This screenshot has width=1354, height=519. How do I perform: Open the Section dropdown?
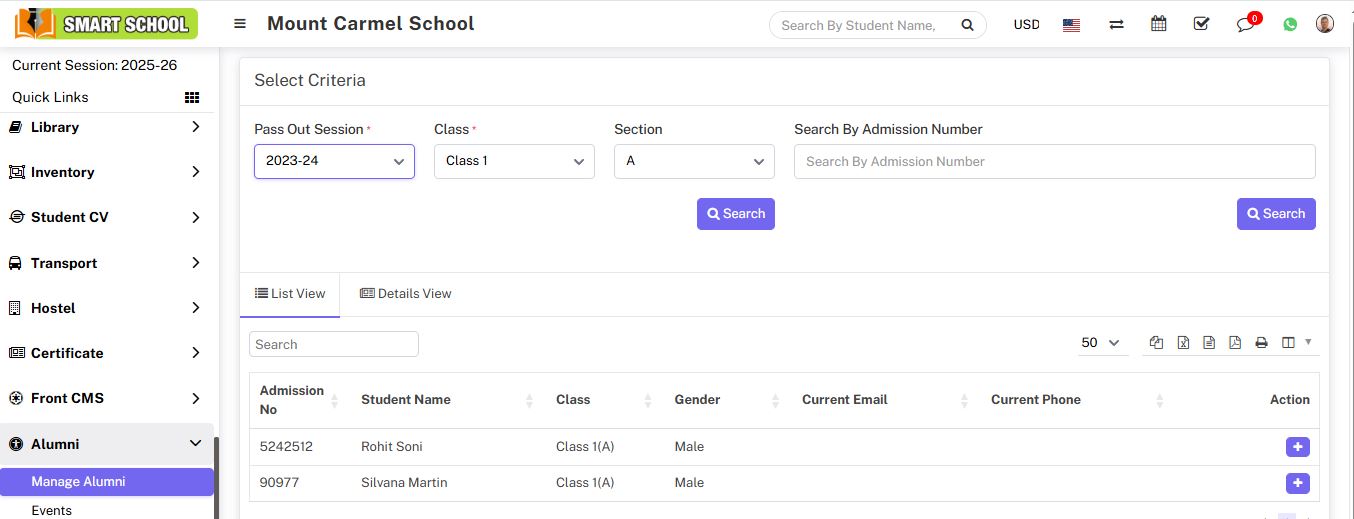694,161
